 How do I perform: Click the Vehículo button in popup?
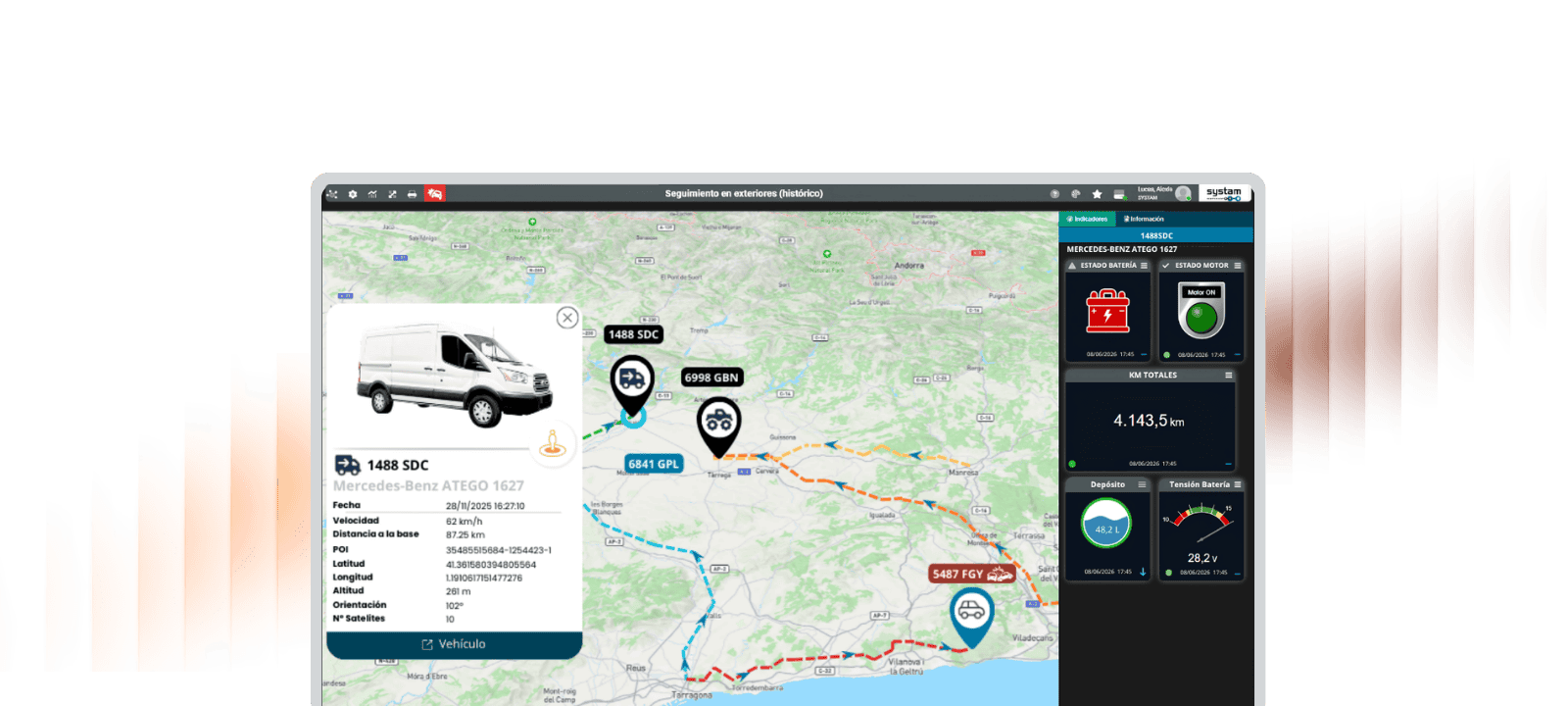pyautogui.click(x=454, y=644)
